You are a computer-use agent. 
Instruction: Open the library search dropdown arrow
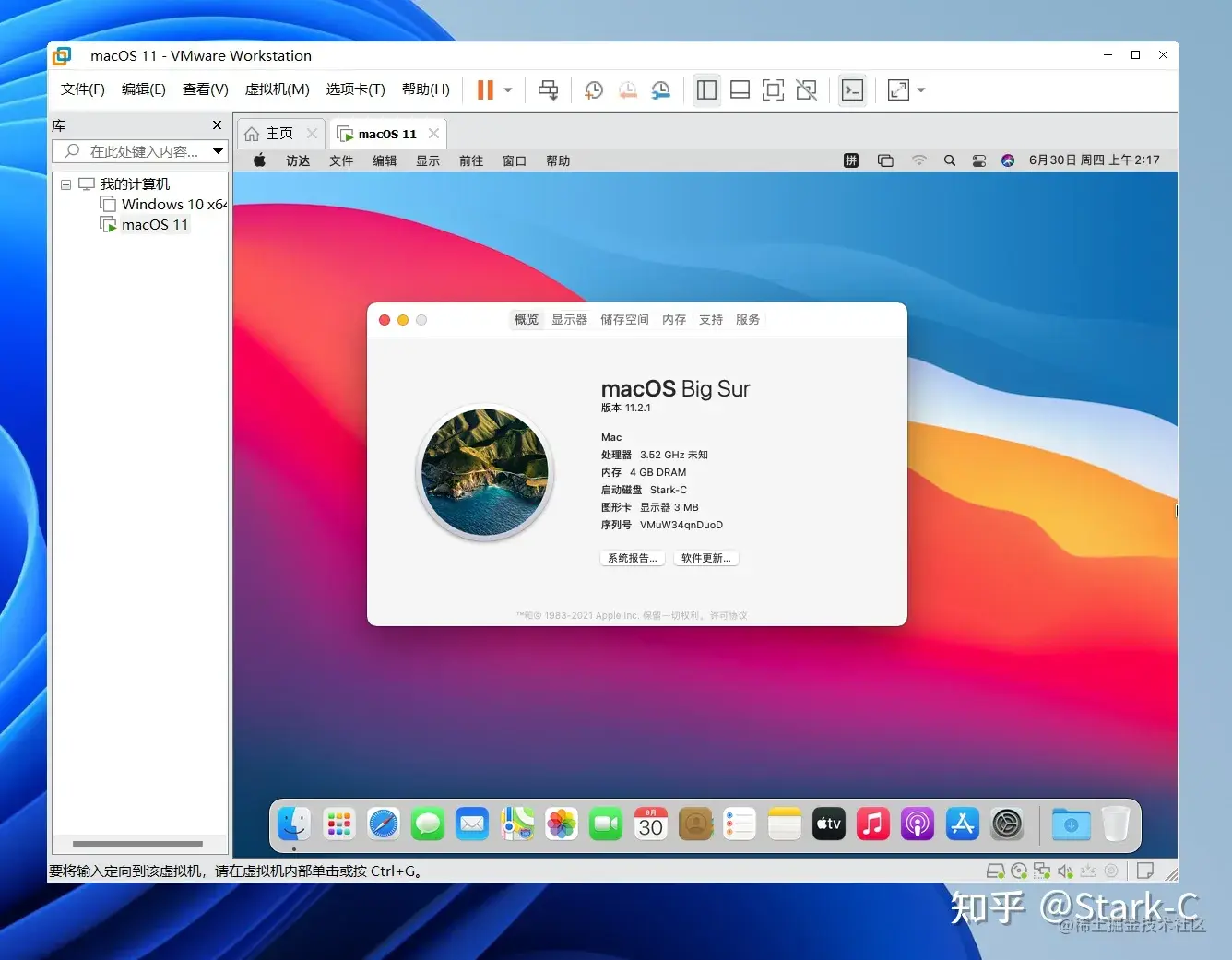(218, 151)
